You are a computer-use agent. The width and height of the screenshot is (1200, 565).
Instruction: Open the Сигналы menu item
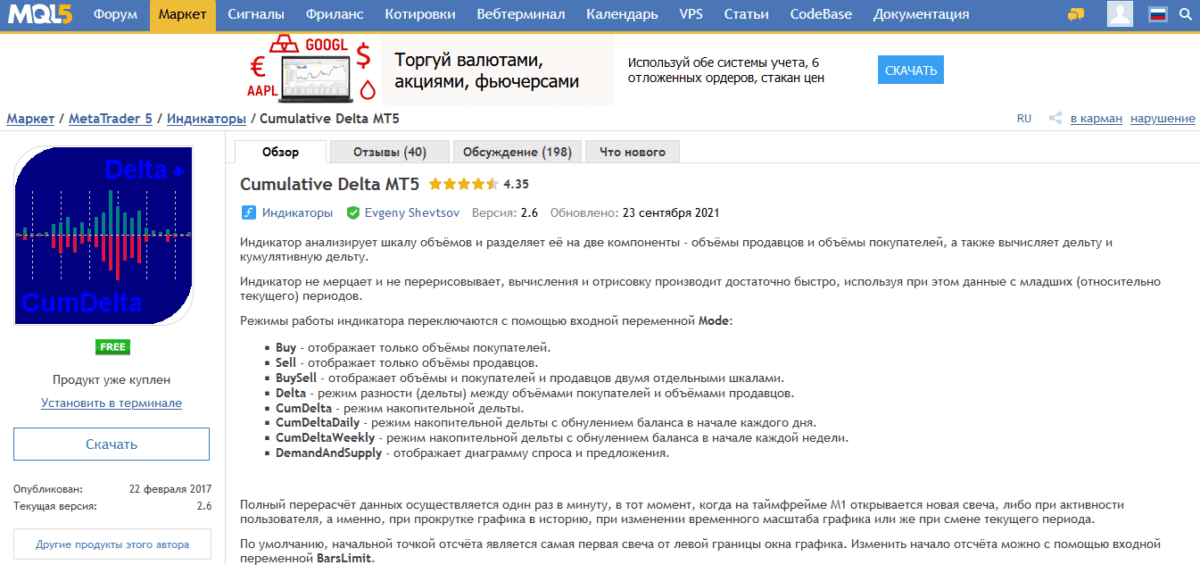point(255,15)
